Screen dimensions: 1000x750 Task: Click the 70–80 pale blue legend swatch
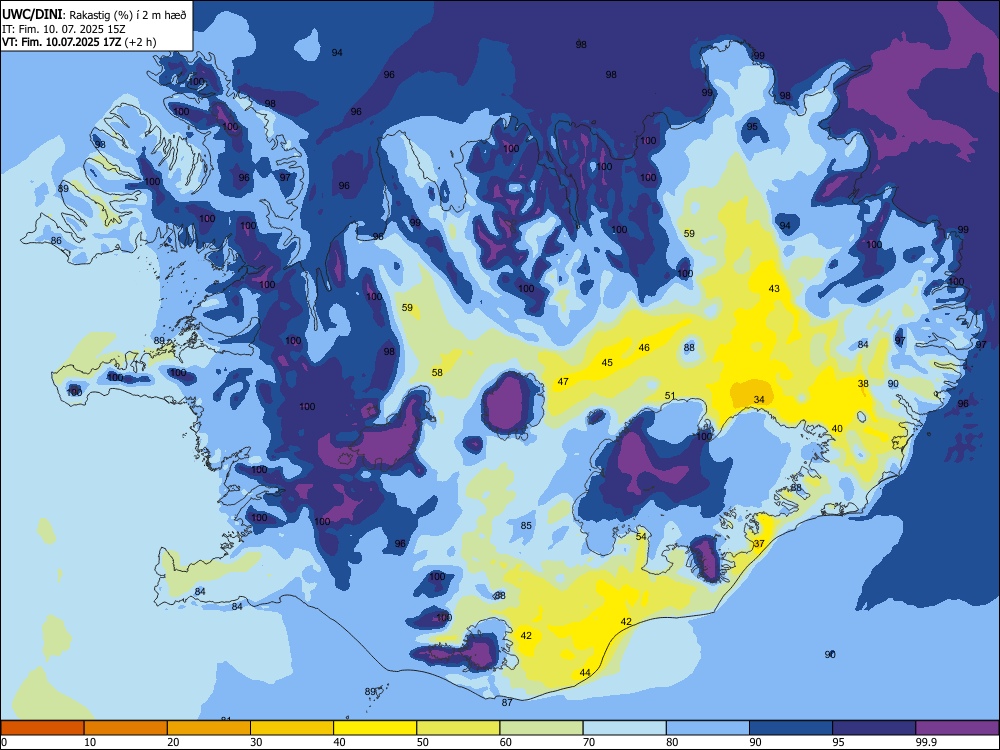624,728
